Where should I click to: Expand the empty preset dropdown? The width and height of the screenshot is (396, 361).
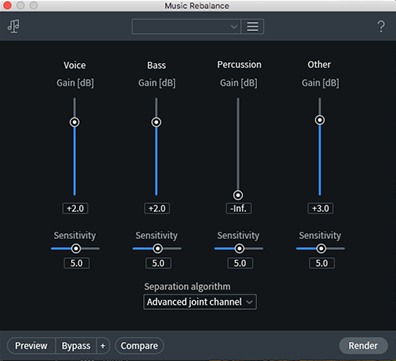pos(187,27)
